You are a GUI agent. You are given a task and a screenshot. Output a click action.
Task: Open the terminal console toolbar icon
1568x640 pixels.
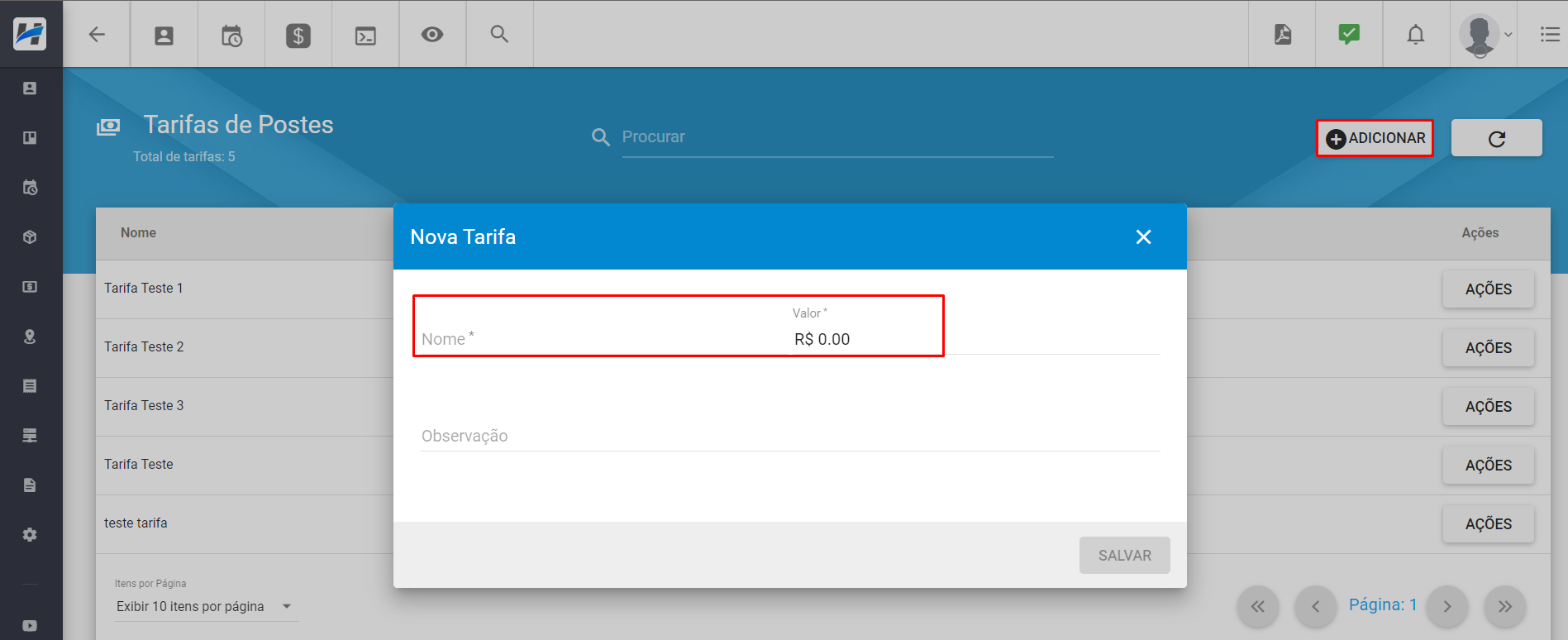[365, 35]
